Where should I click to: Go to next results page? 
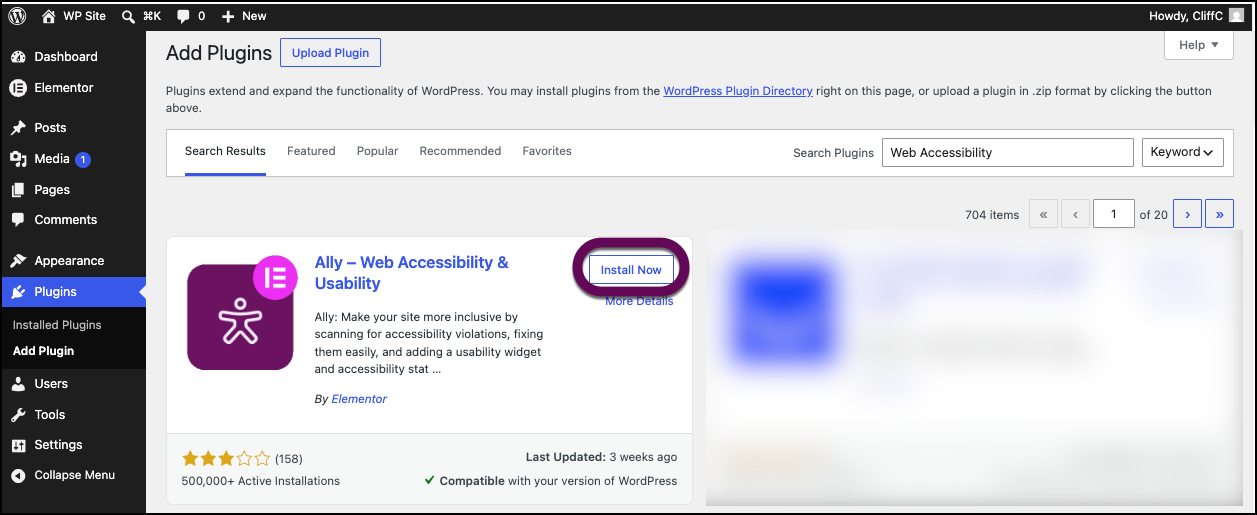(x=1187, y=214)
